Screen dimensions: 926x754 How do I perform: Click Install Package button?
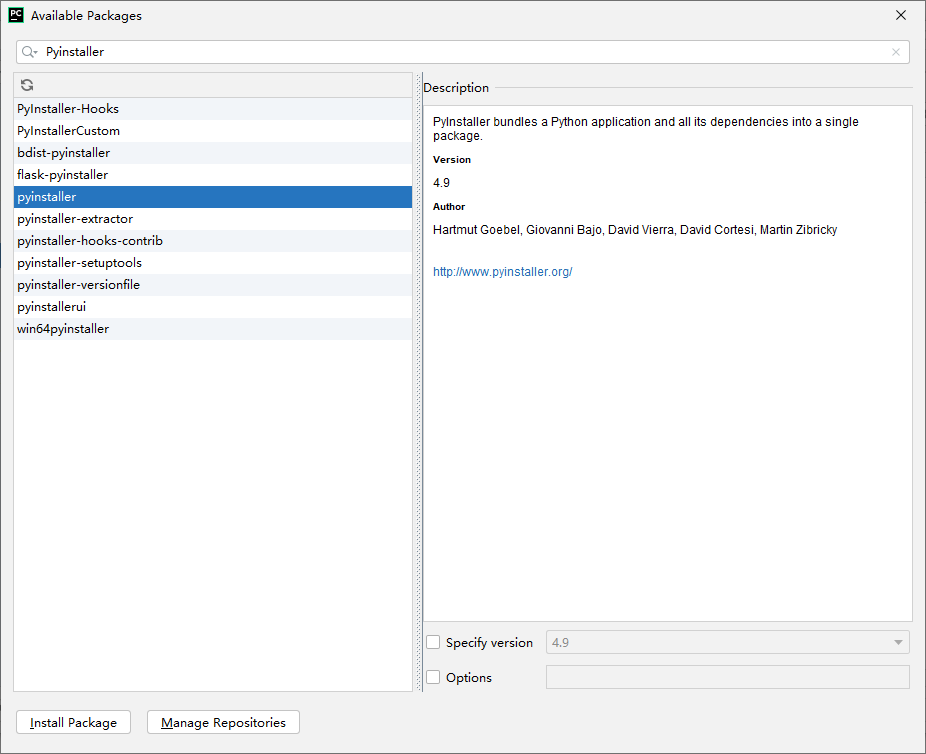(73, 722)
